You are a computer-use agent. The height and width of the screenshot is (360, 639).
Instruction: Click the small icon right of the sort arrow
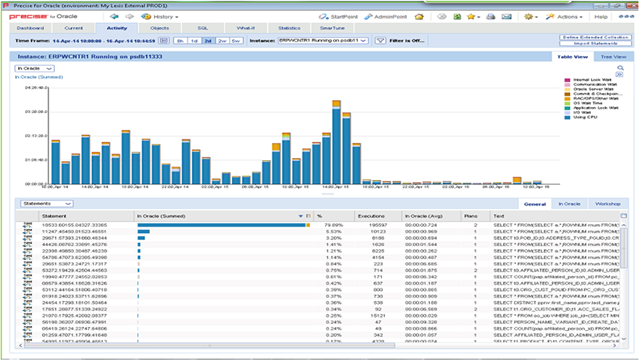click(x=308, y=216)
